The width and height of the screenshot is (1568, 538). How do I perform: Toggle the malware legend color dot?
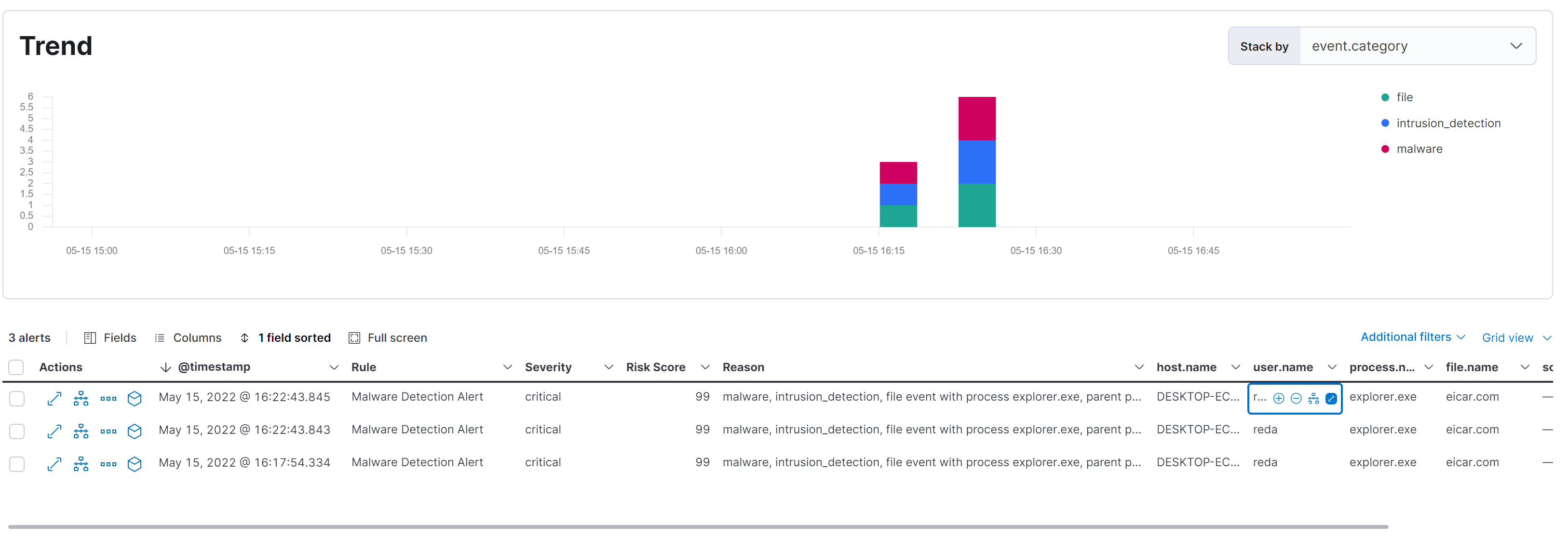coord(1385,149)
